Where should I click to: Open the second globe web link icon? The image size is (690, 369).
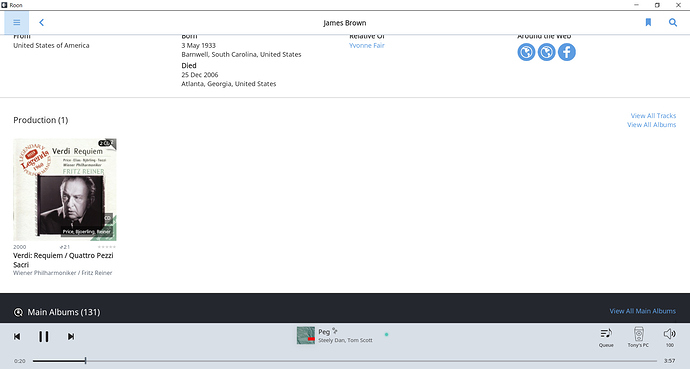coord(547,52)
